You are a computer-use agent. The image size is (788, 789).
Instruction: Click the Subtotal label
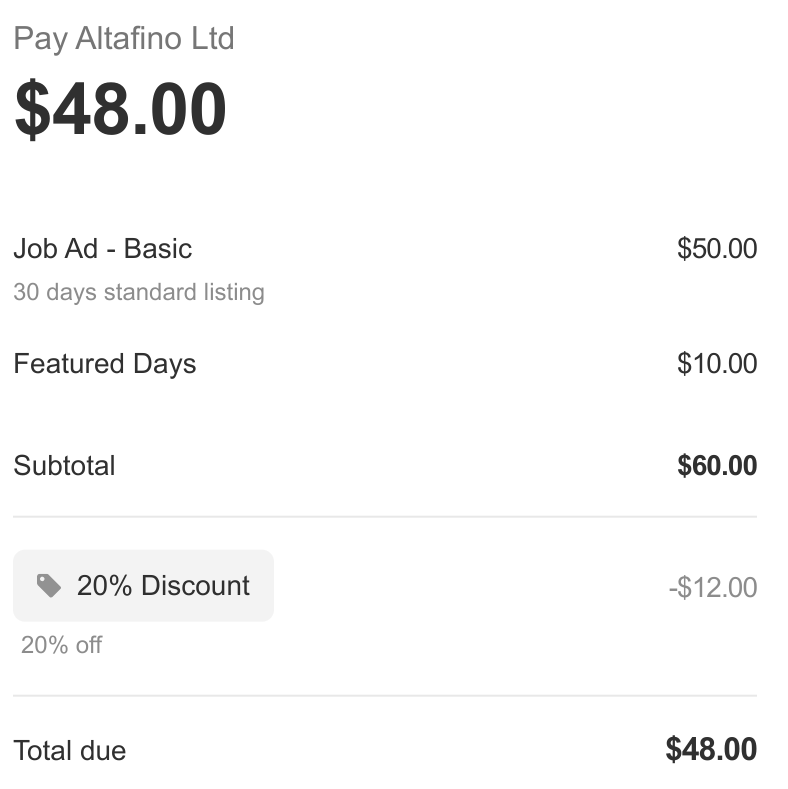(64, 466)
